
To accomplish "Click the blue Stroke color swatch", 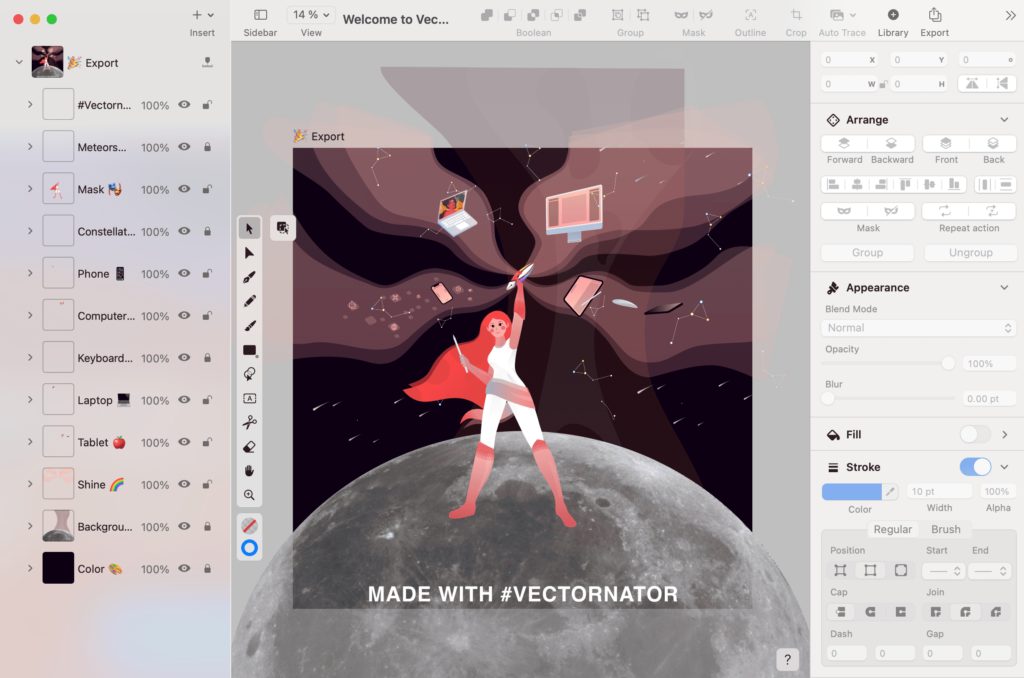I will (x=852, y=491).
